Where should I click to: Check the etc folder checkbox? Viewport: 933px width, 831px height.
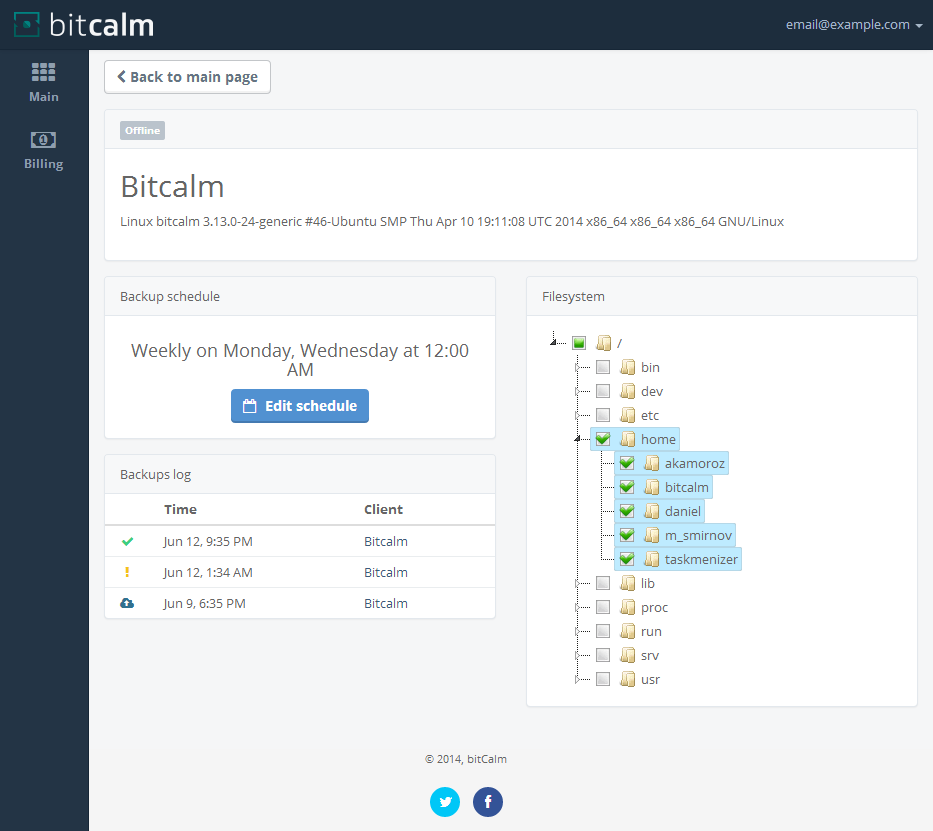(x=603, y=415)
